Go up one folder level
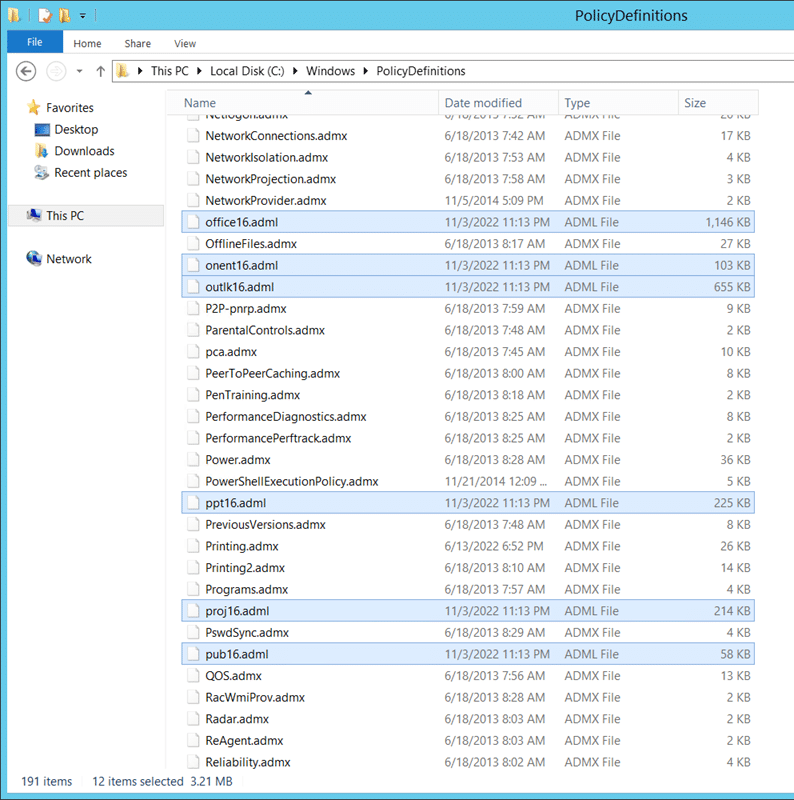This screenshot has height=800, width=794. tap(101, 71)
